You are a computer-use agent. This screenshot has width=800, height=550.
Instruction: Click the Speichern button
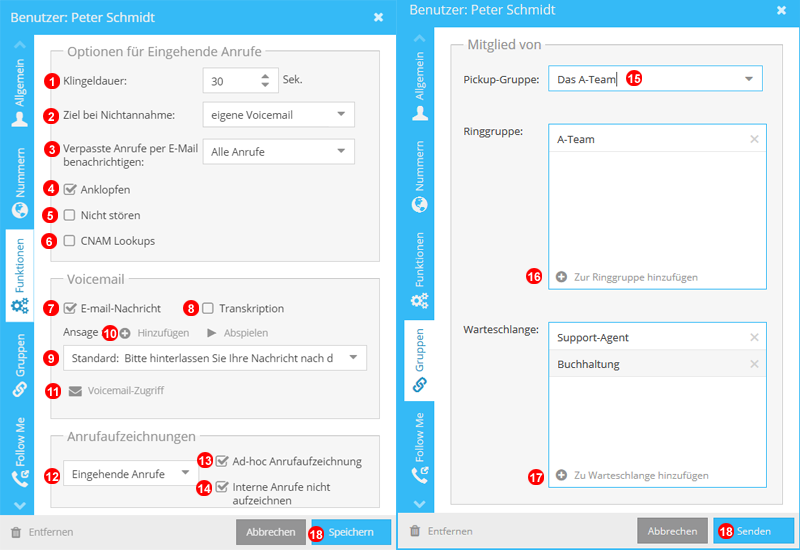(x=352, y=532)
